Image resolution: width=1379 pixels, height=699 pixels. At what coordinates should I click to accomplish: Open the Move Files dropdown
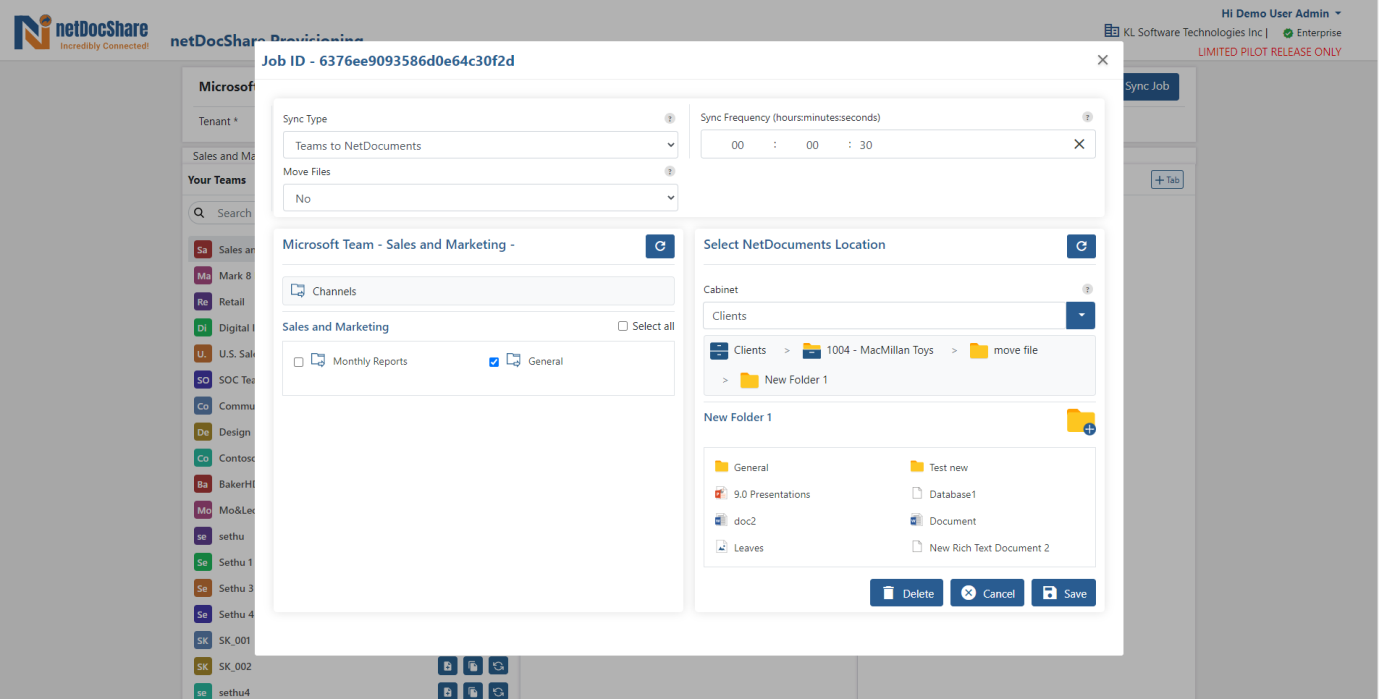(x=480, y=198)
